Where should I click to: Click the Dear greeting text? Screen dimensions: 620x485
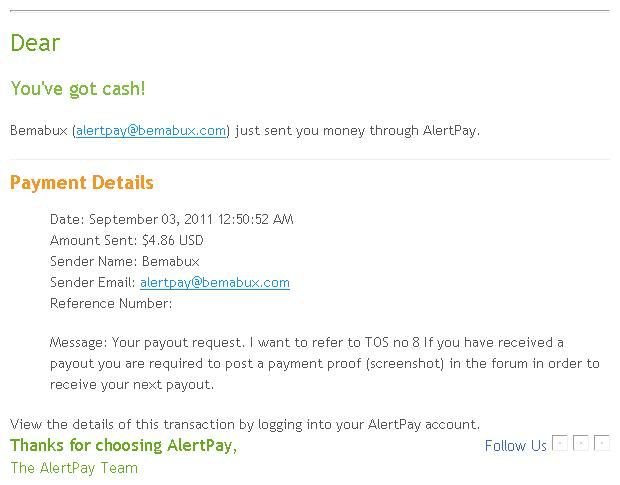[35, 43]
